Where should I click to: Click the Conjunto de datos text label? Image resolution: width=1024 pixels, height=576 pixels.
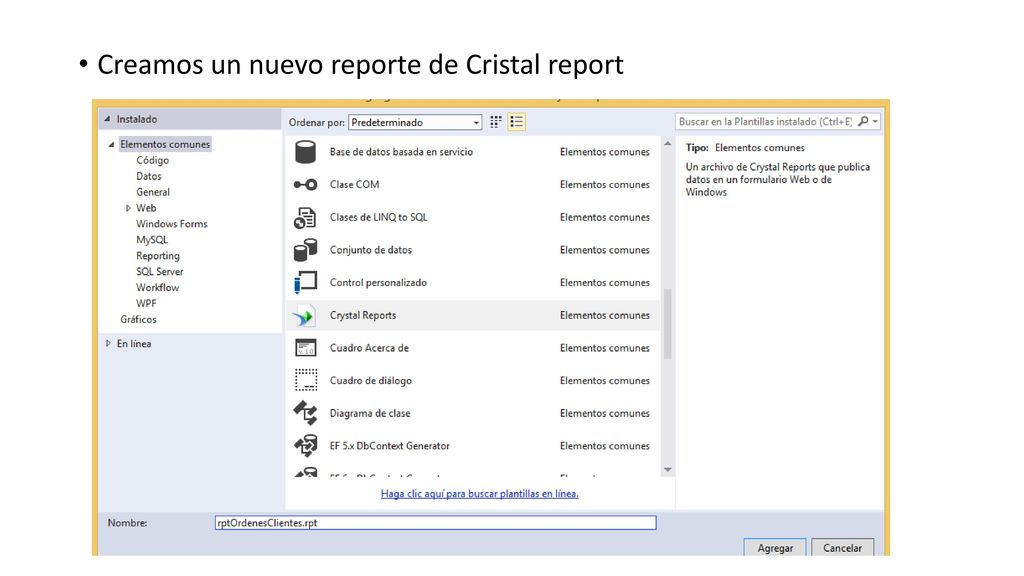pos(371,250)
